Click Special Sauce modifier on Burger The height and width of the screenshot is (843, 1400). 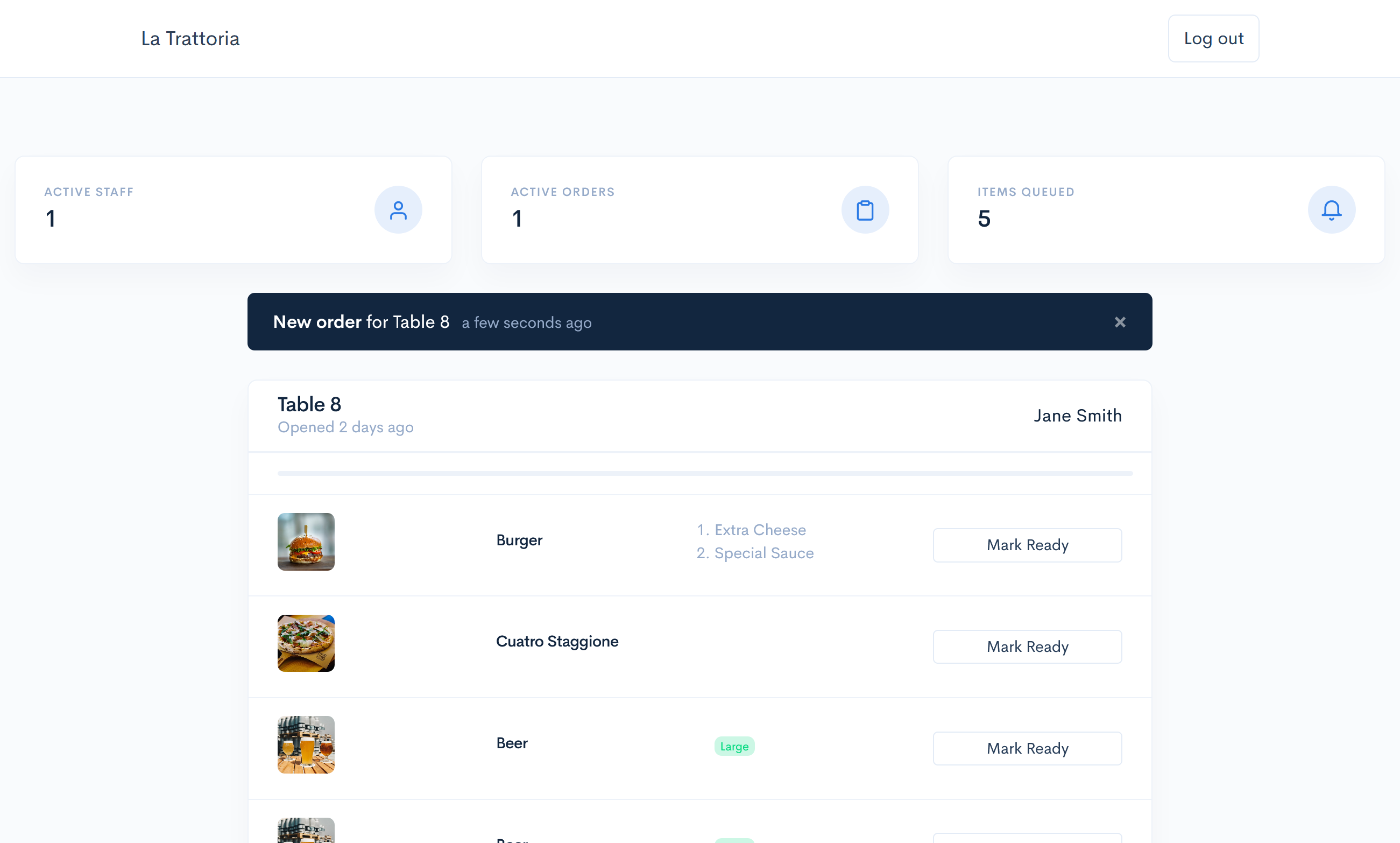[763, 552]
